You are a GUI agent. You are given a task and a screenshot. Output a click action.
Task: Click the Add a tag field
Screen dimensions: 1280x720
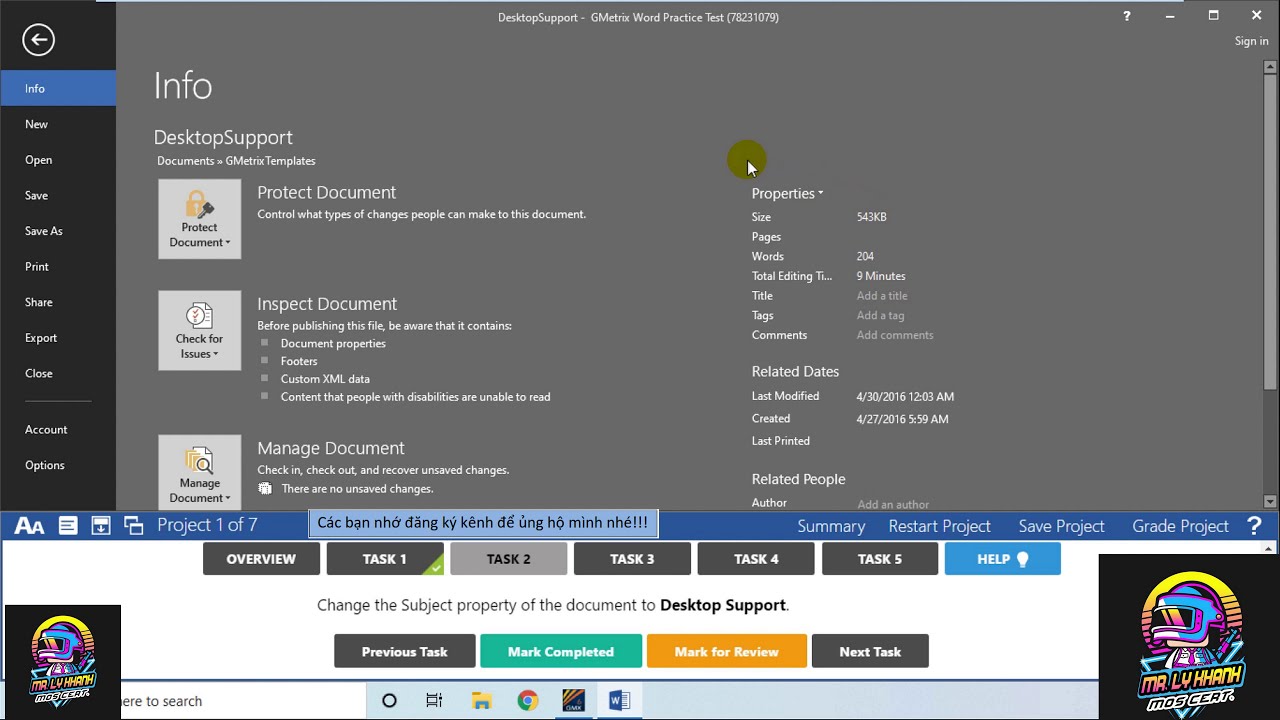(880, 315)
